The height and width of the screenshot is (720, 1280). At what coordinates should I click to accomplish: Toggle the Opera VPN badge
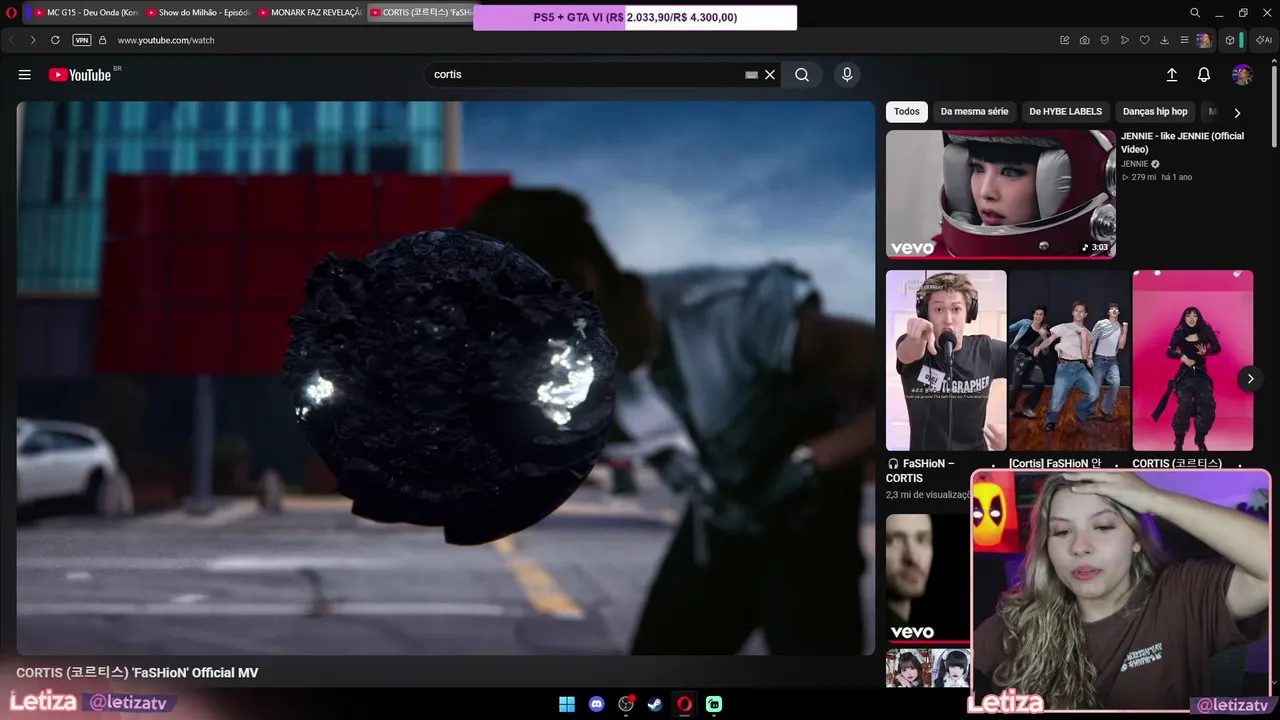tap(82, 40)
